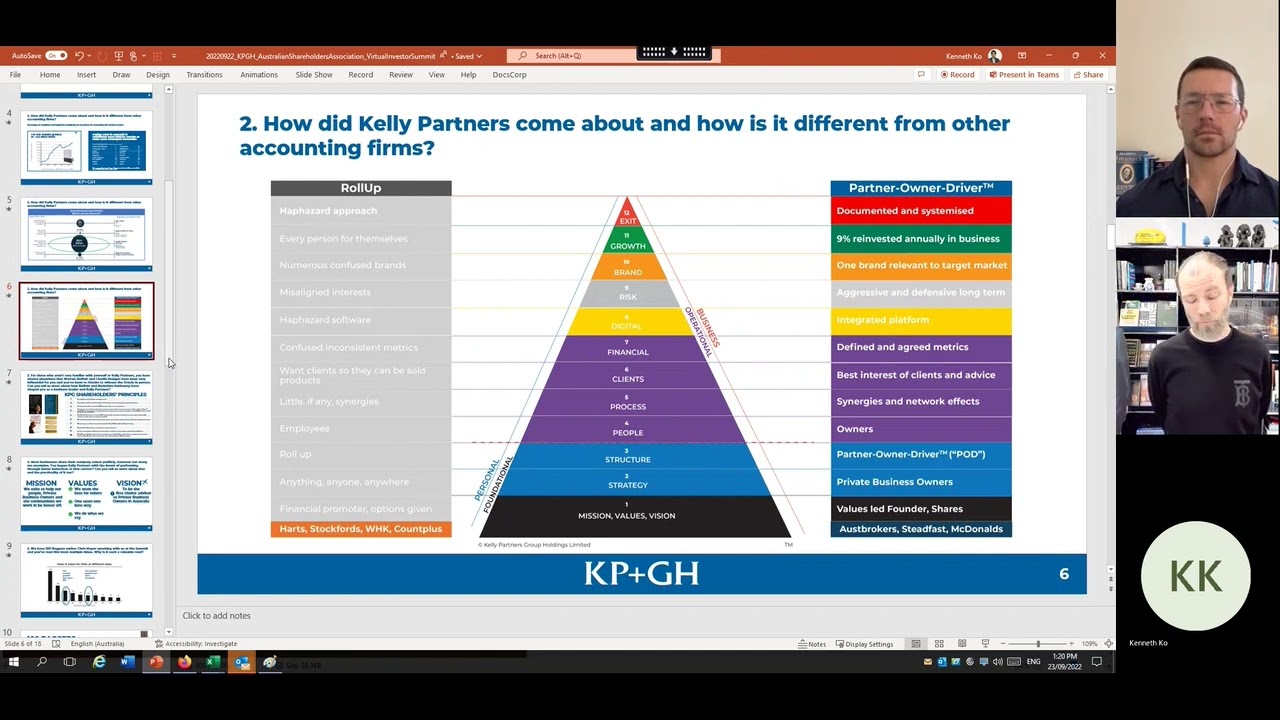
Task: Switch to the Review tab
Action: (401, 75)
